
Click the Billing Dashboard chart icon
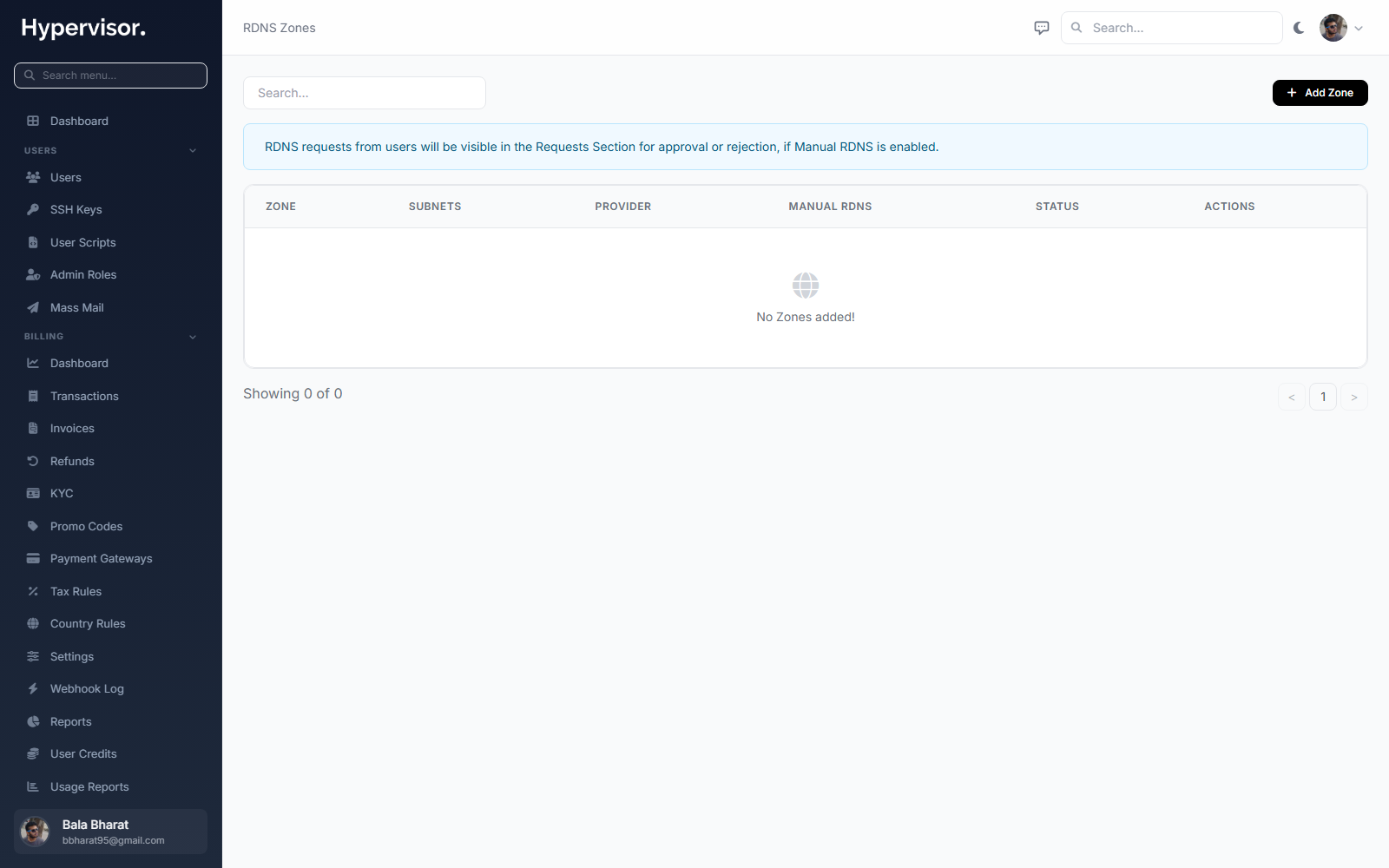click(x=33, y=363)
